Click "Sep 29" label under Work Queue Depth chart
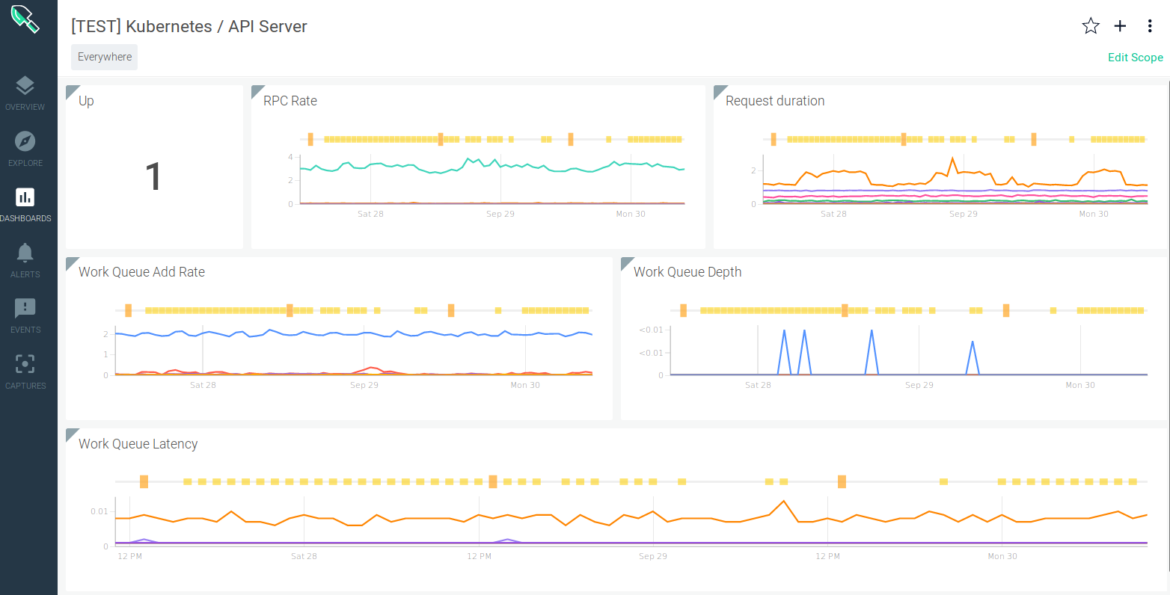This screenshot has height=595, width=1170. point(919,385)
